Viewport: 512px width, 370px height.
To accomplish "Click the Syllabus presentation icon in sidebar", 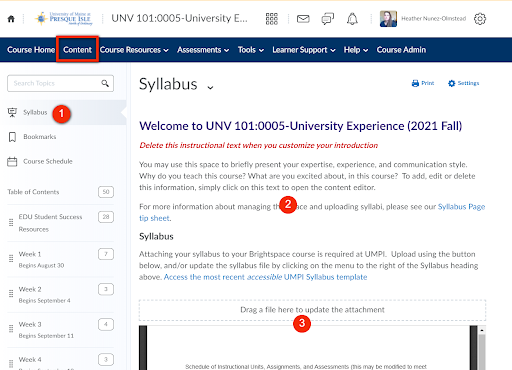I will tap(12, 112).
